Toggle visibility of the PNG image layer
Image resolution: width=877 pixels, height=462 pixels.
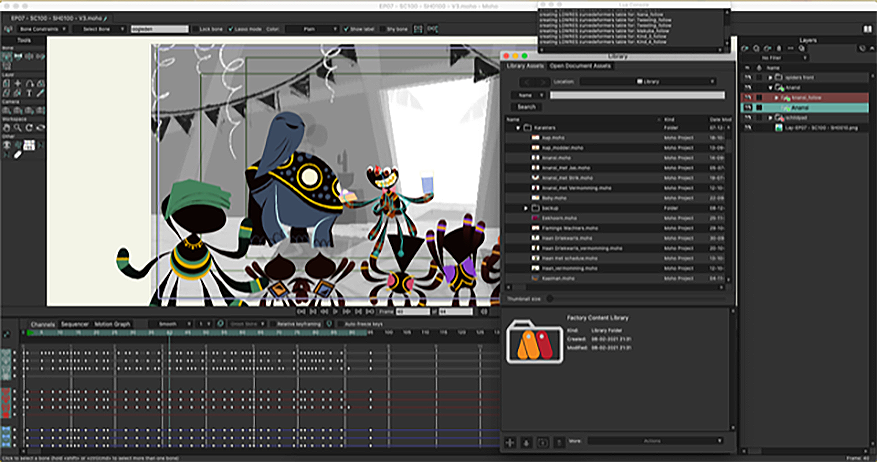tap(748, 128)
